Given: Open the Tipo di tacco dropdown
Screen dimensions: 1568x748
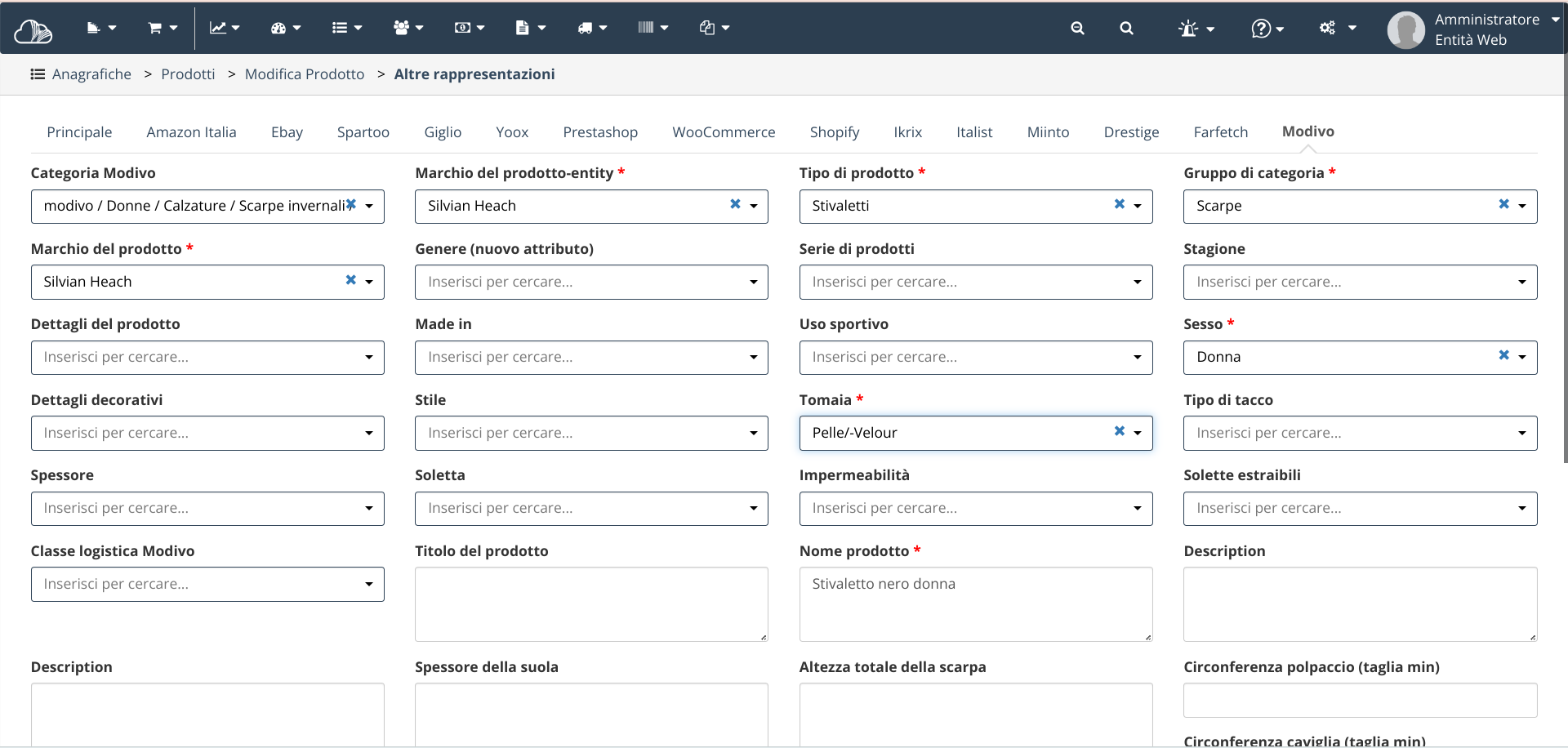Looking at the screenshot, I should pos(1360,433).
